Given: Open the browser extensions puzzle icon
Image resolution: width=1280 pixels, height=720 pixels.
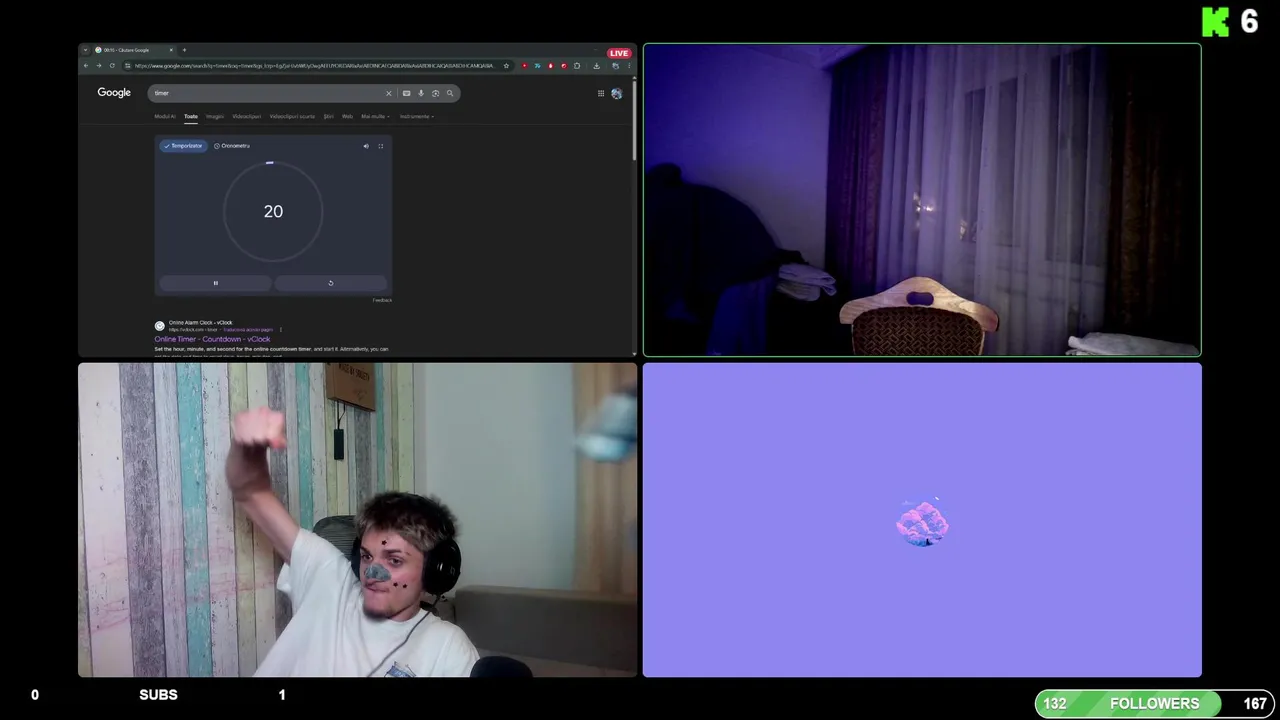Looking at the screenshot, I should point(577,66).
